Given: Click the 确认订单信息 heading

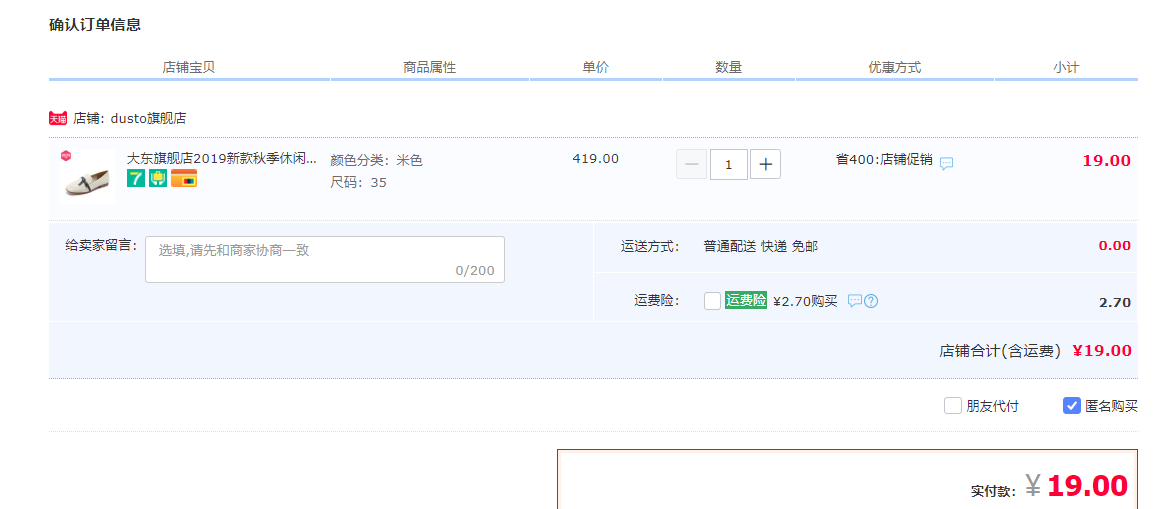Looking at the screenshot, I should point(95,25).
